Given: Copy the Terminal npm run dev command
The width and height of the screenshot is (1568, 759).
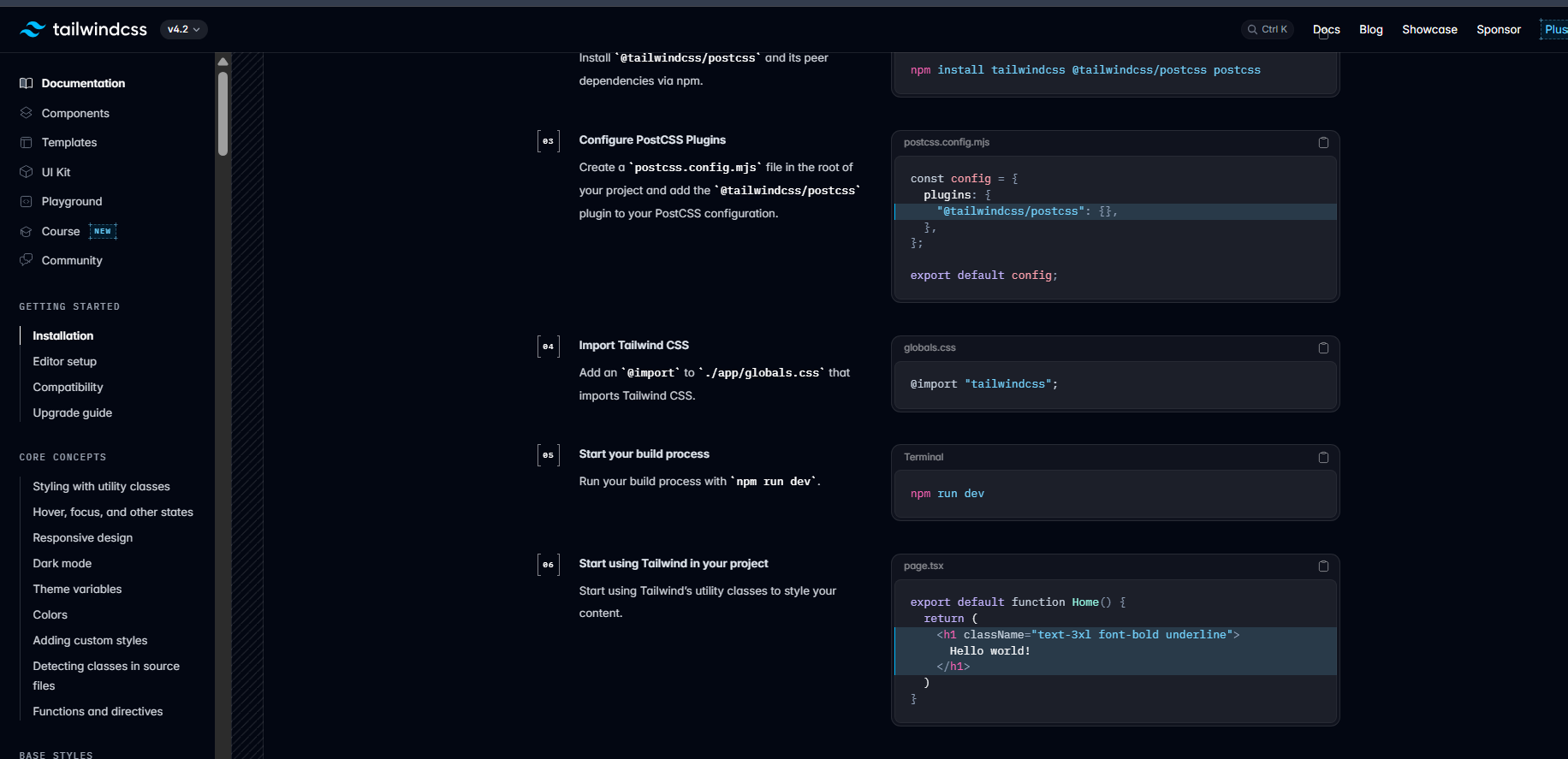Looking at the screenshot, I should click(1323, 457).
